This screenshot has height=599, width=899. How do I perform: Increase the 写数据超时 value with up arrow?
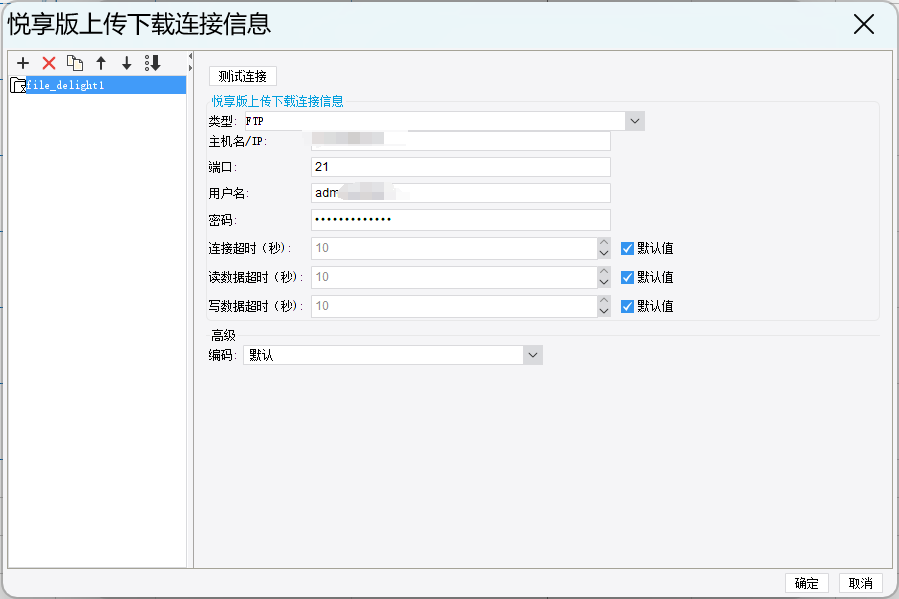[604, 300]
